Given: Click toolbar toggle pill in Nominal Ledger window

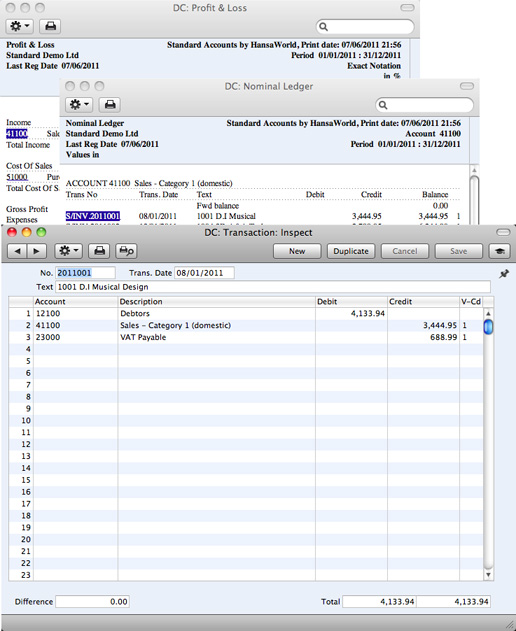Looking at the screenshot, I should click(x=466, y=86).
